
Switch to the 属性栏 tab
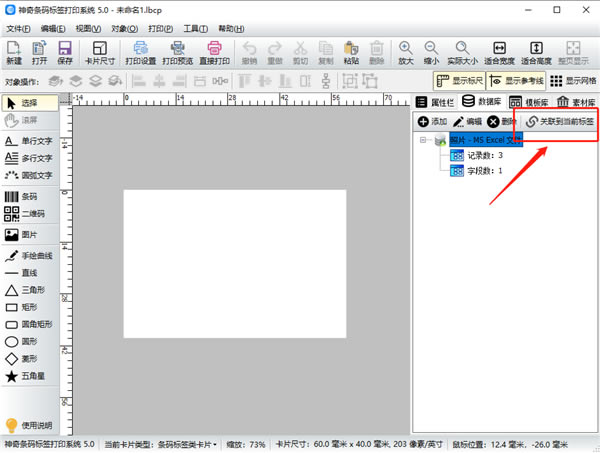(435, 102)
